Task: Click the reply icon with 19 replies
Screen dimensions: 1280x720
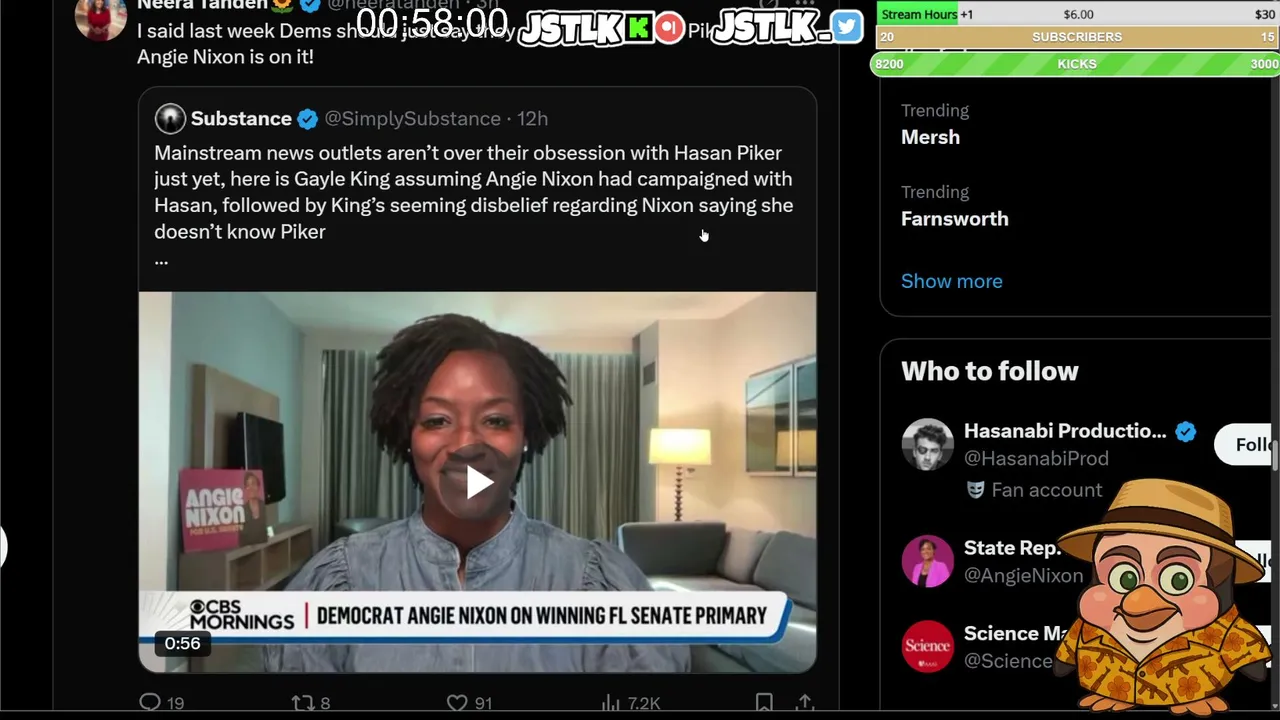Action: pyautogui.click(x=150, y=703)
